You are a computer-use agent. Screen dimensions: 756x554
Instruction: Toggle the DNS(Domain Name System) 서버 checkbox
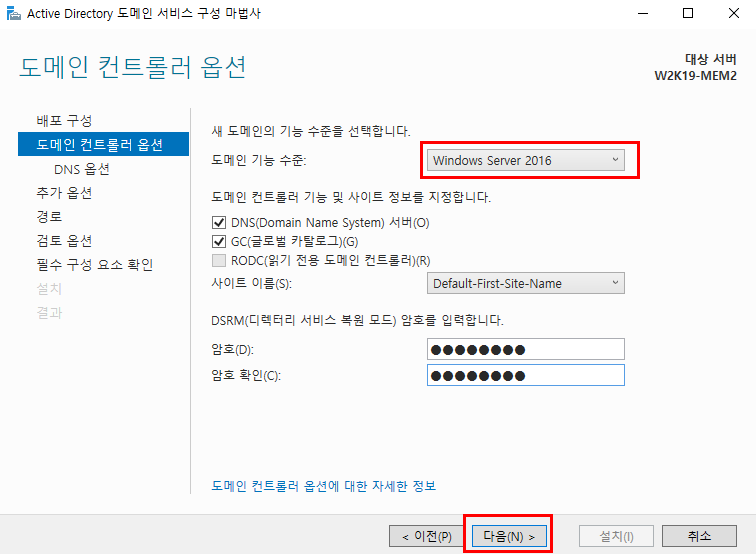219,222
